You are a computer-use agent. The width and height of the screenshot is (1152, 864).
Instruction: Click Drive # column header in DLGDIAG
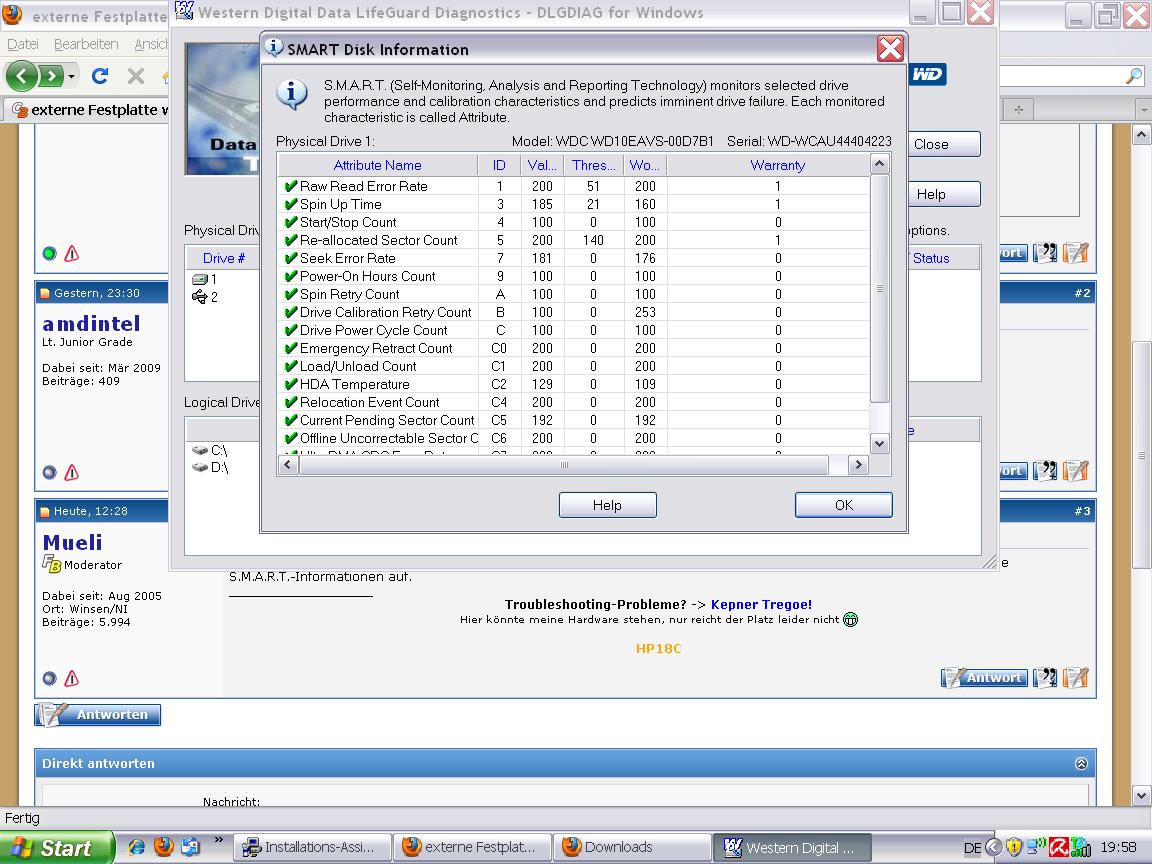223,258
